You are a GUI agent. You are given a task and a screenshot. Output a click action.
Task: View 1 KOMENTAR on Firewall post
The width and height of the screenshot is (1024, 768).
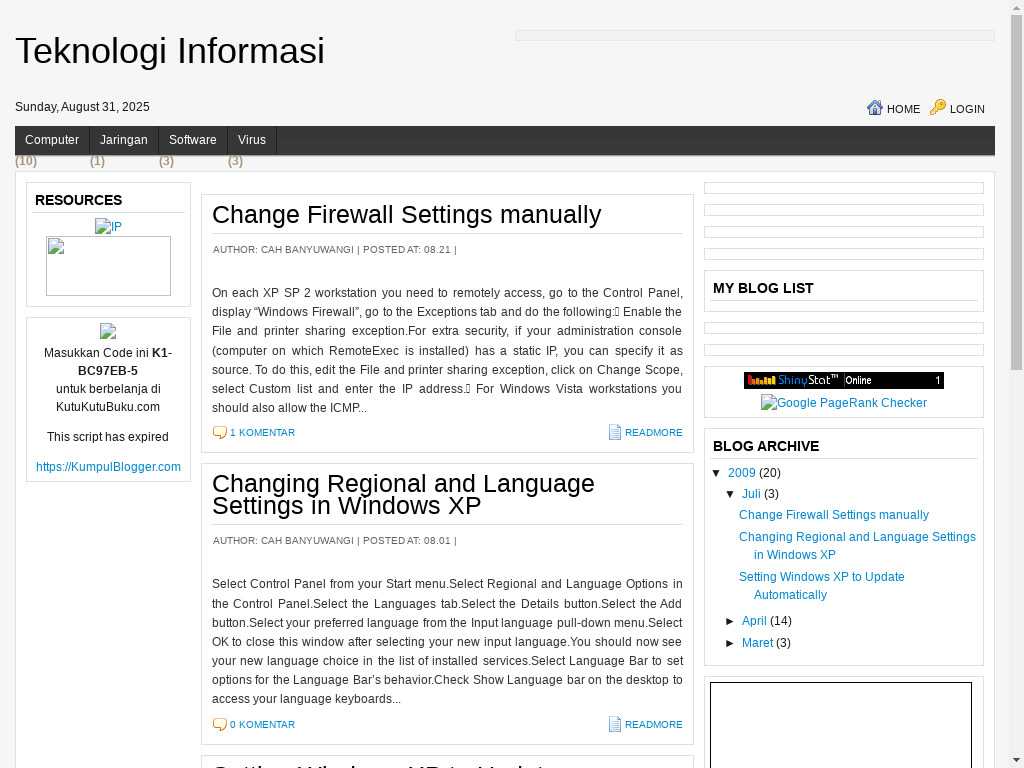click(263, 432)
